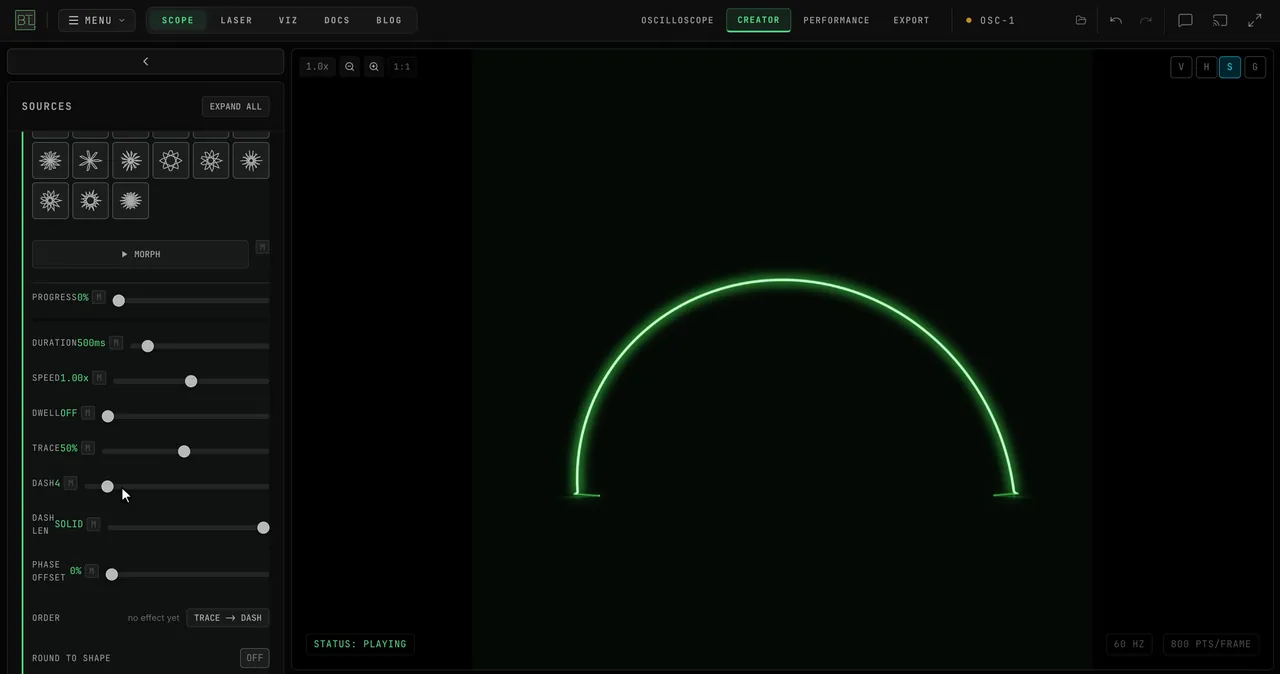Switch to the LASER section tab
The height and width of the screenshot is (674, 1280).
[236, 20]
